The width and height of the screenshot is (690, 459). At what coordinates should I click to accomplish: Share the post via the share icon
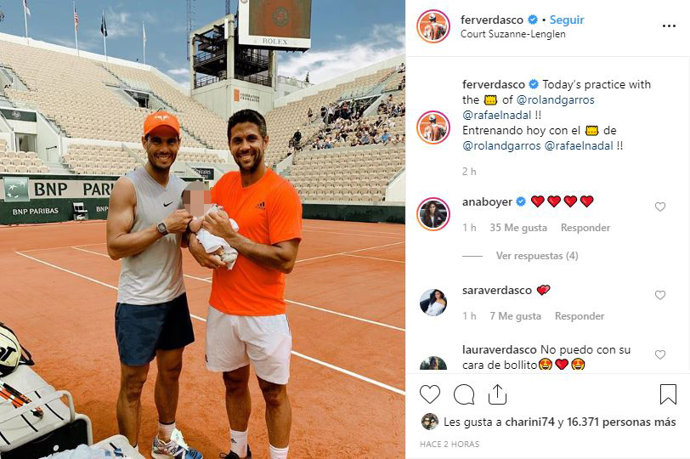(497, 394)
